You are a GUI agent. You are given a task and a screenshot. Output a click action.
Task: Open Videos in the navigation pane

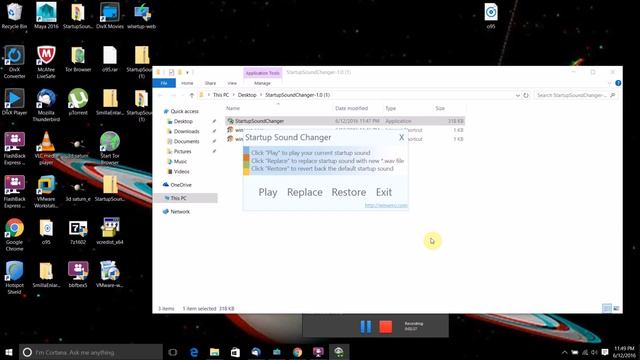point(181,172)
